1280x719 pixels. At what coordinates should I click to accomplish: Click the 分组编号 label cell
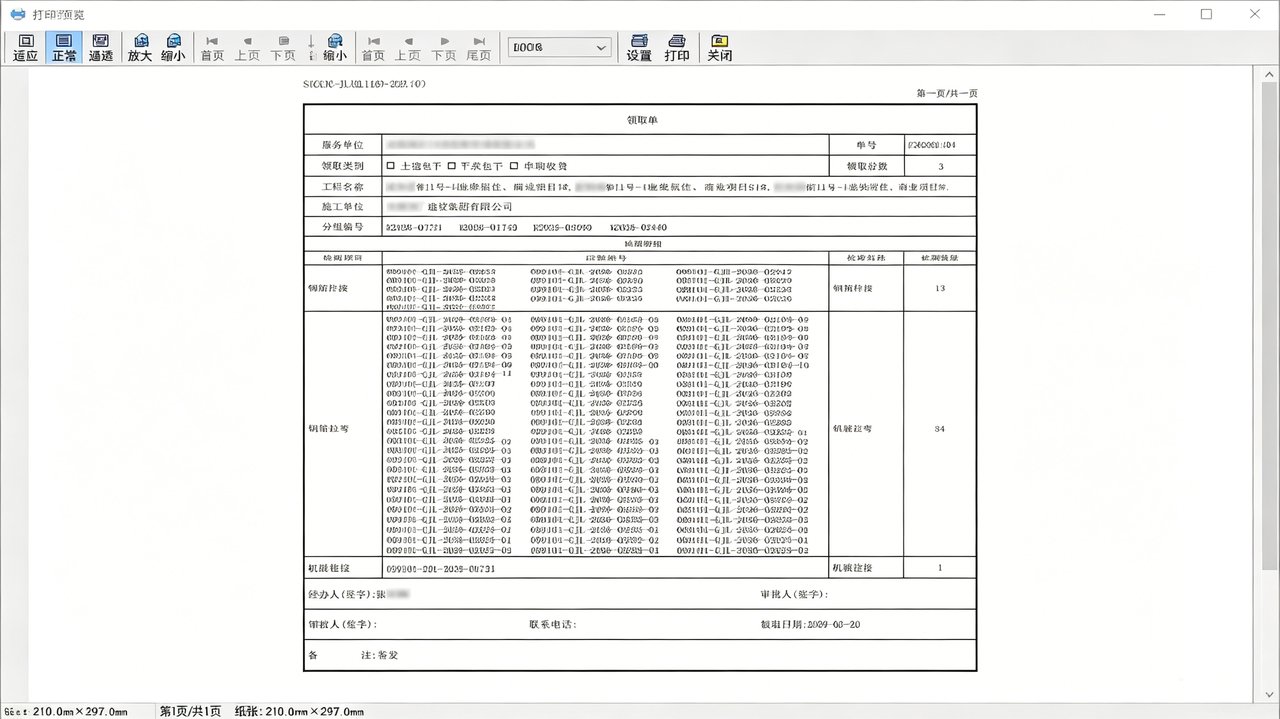(342, 227)
